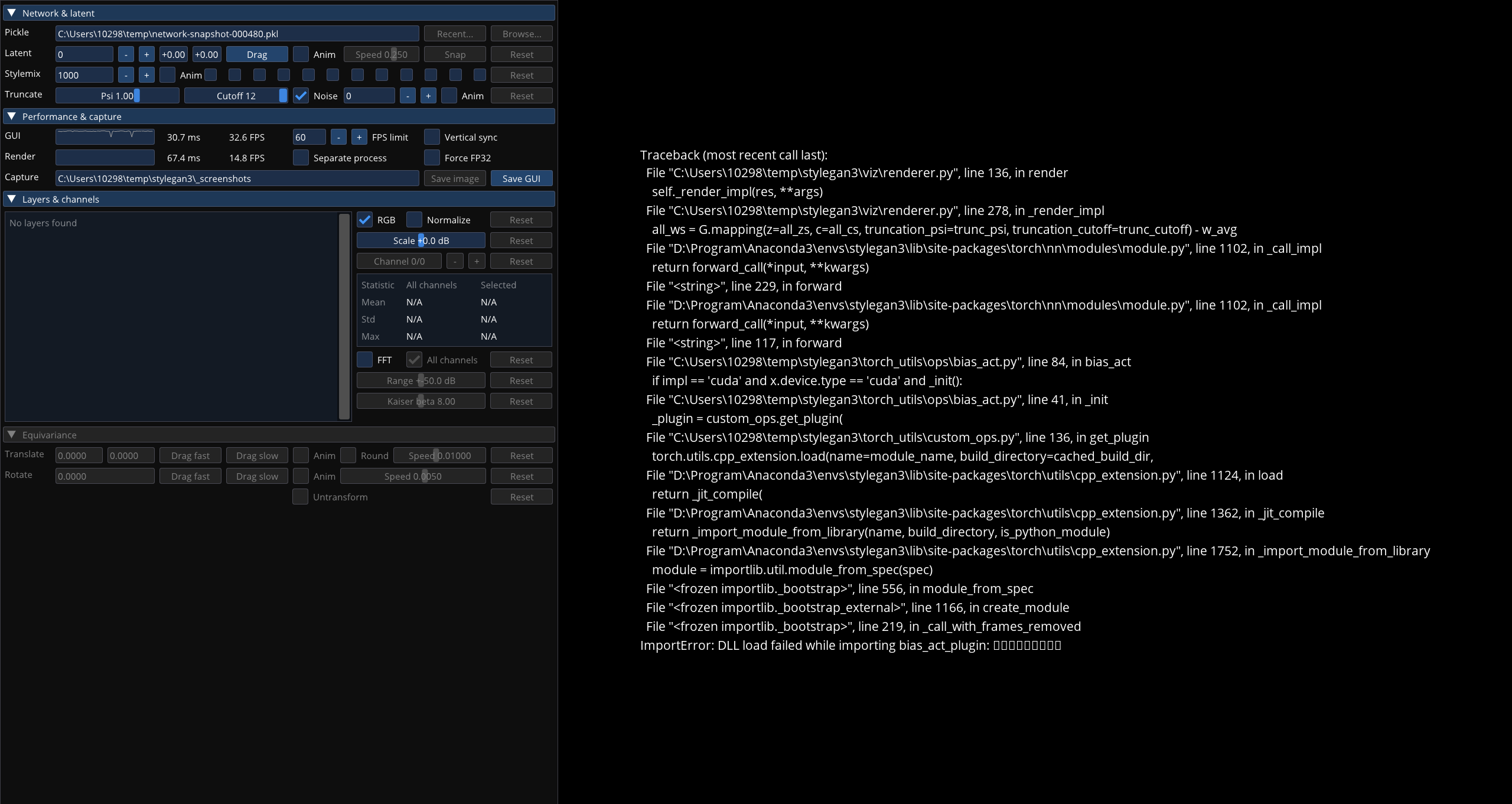Enable the FFT display option
1512x804 pixels.
pos(364,359)
